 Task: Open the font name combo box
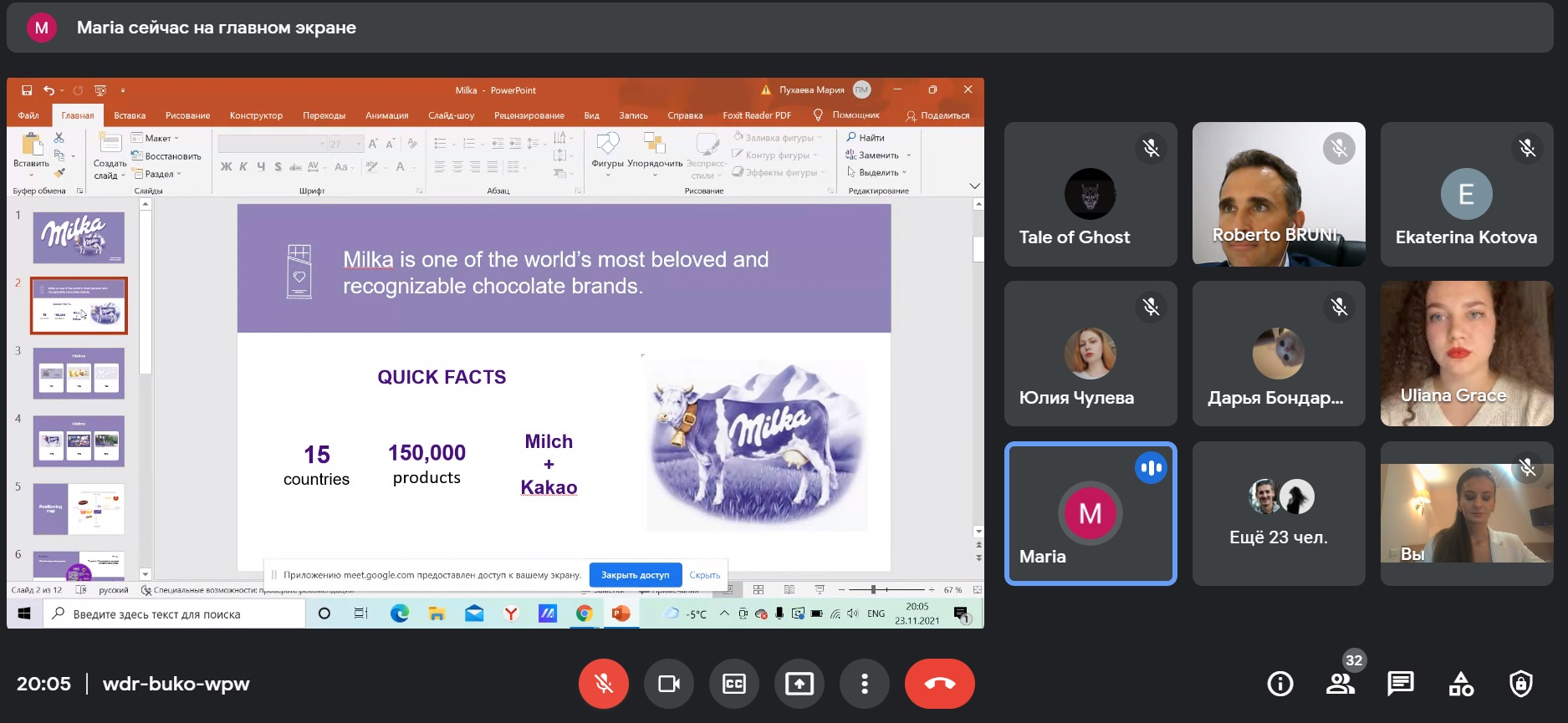272,144
